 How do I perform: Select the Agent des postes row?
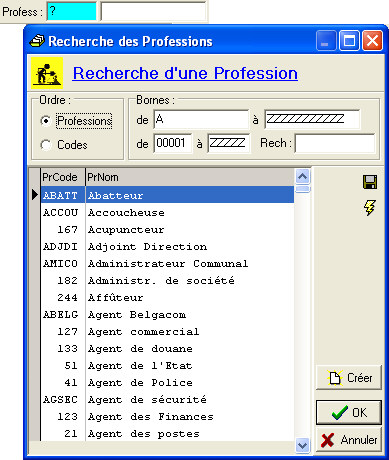click(x=167, y=433)
